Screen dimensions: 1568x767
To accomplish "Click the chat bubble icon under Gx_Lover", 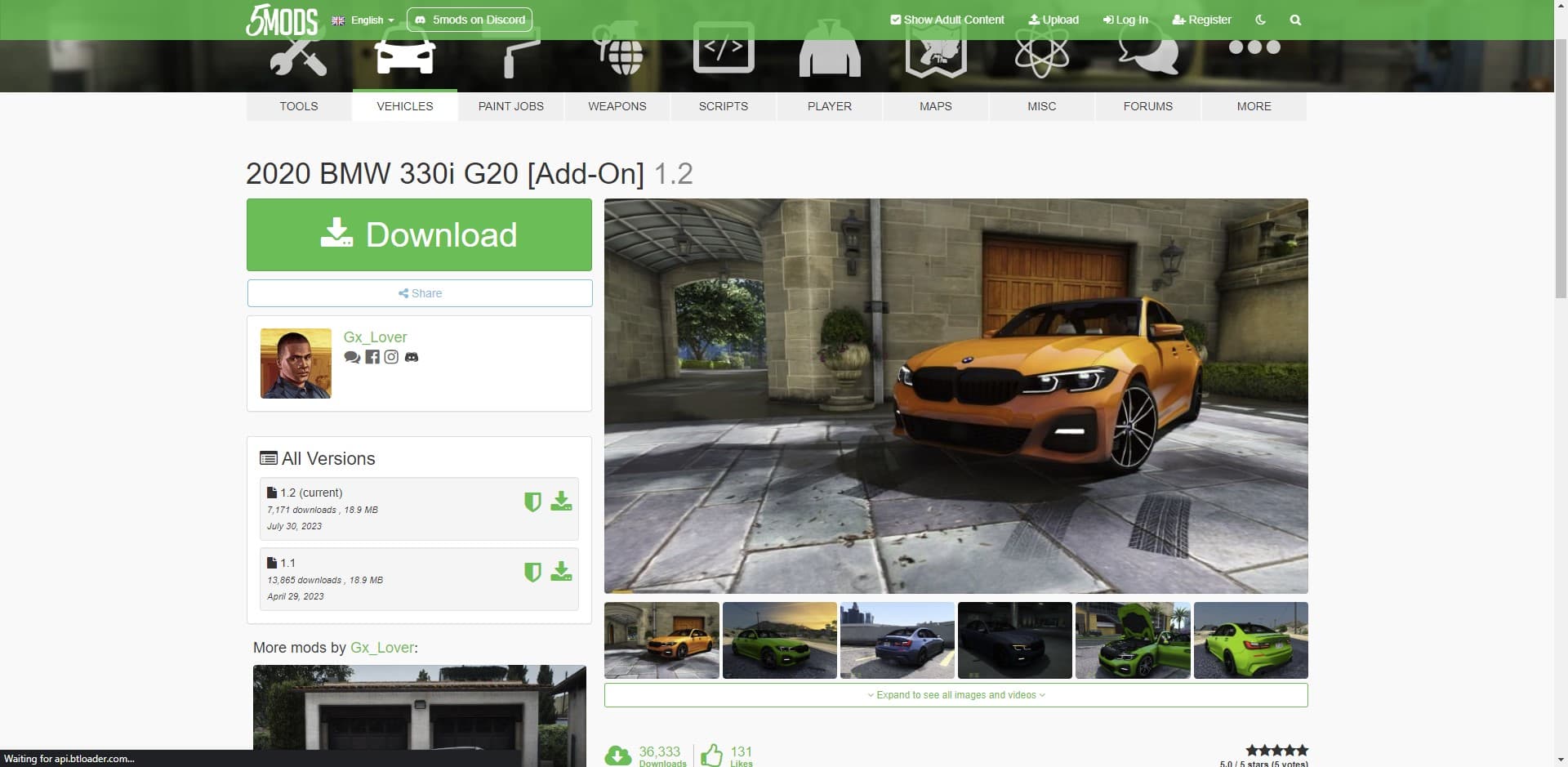I will [x=352, y=357].
